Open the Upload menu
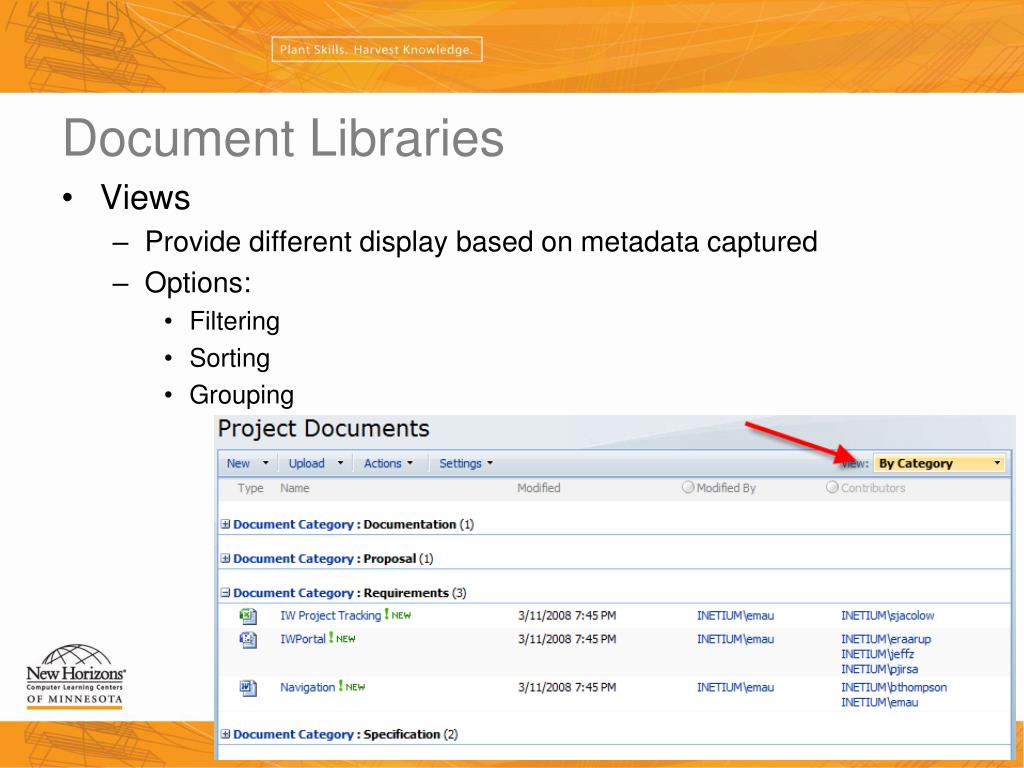Image resolution: width=1024 pixels, height=768 pixels. (x=315, y=463)
